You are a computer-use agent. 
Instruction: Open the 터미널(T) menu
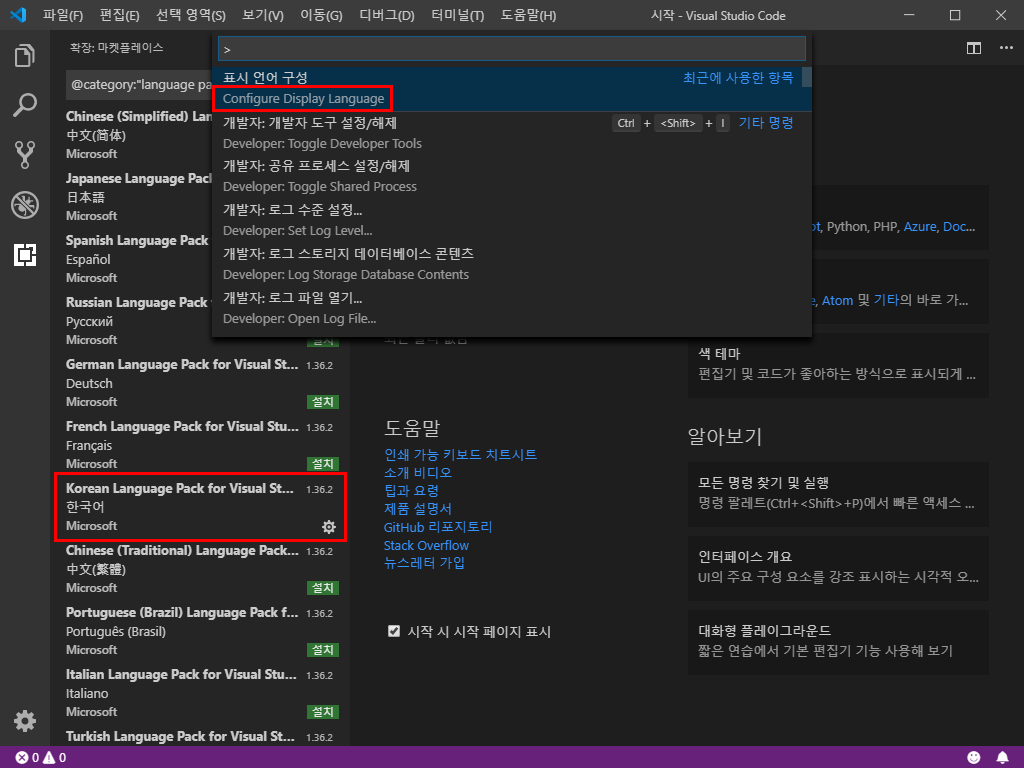pyautogui.click(x=458, y=15)
